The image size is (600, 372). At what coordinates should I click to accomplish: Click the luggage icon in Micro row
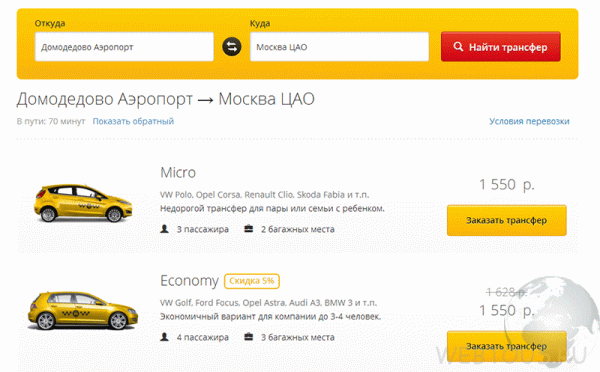pyautogui.click(x=249, y=229)
